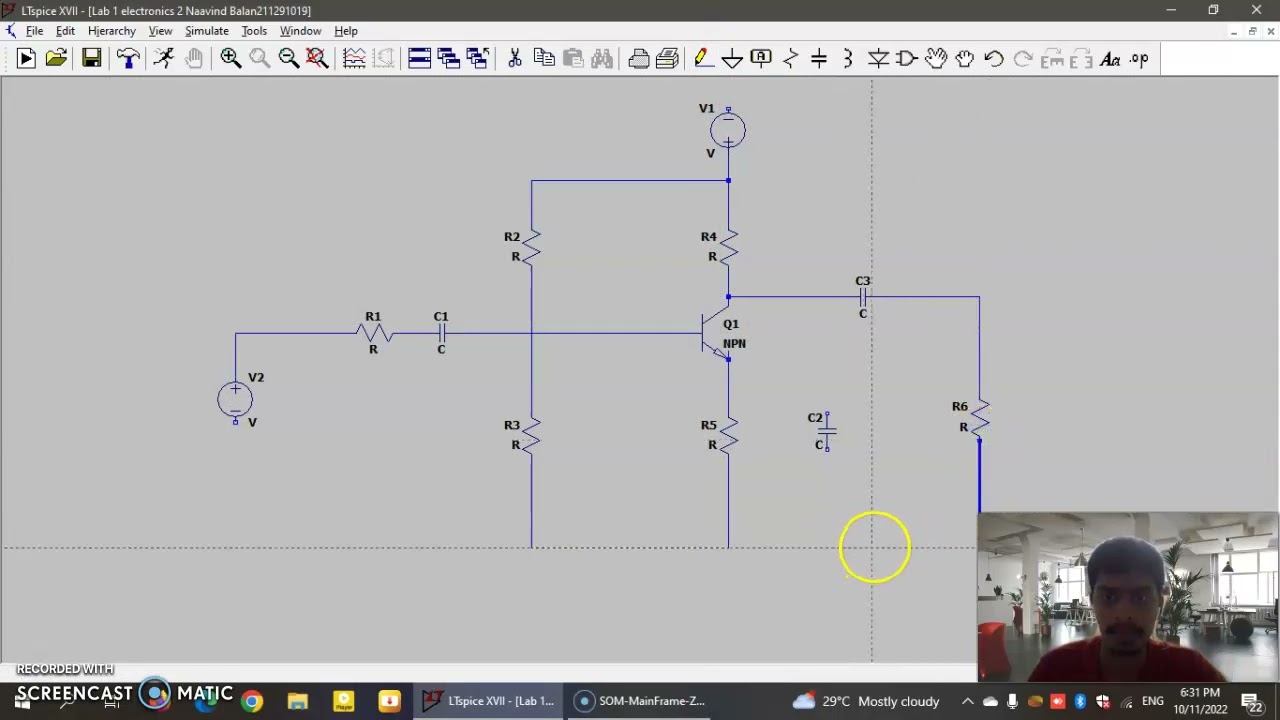Click the Close All Windows toolbar icon
1280x720 pixels.
tap(478, 59)
